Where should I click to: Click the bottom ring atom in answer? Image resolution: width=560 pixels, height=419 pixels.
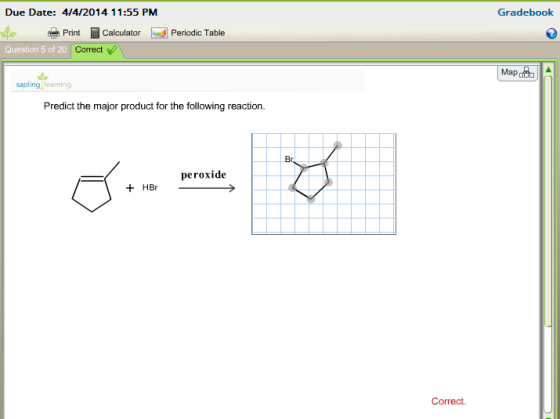pos(311,199)
